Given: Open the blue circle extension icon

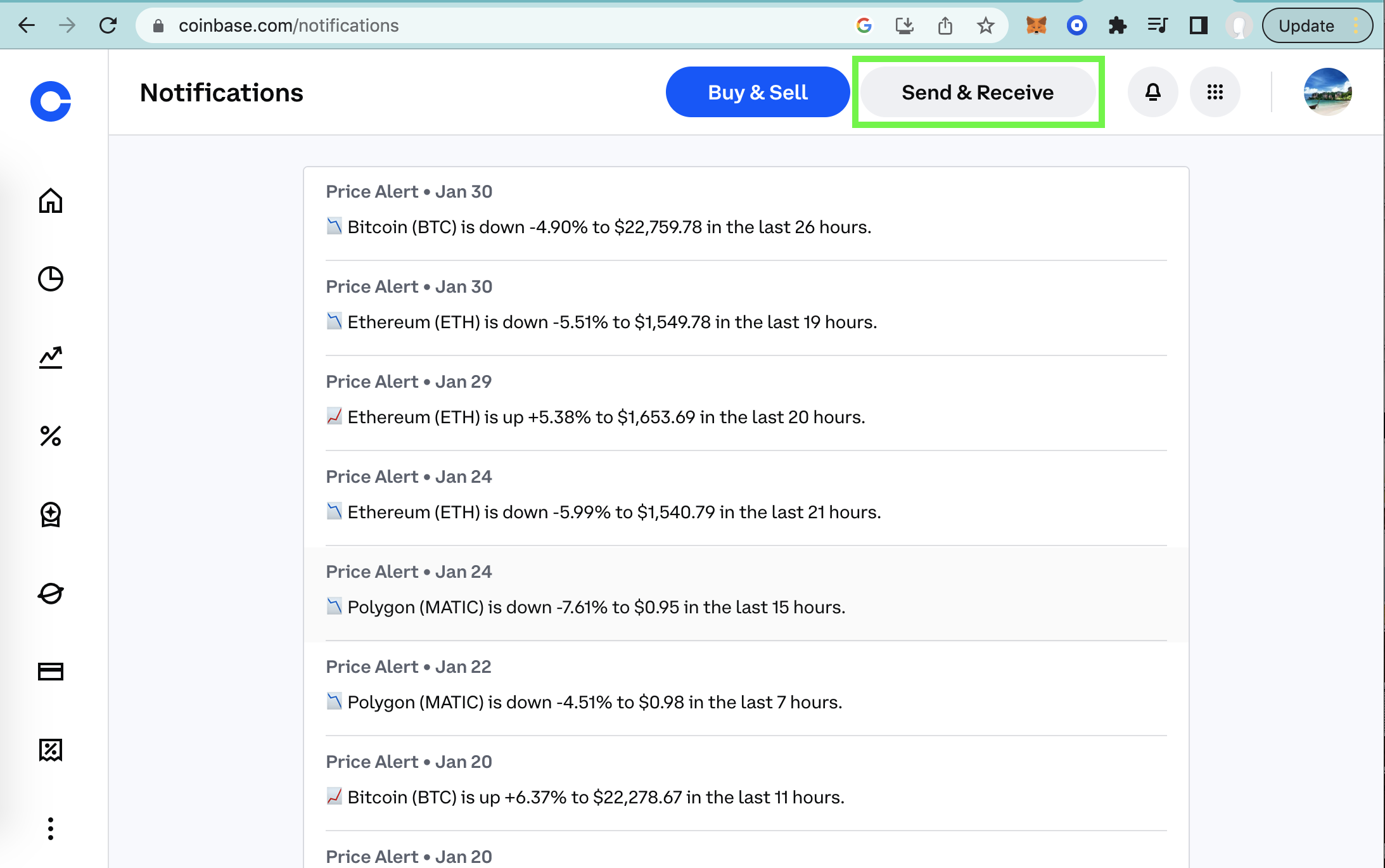Looking at the screenshot, I should 1077,25.
